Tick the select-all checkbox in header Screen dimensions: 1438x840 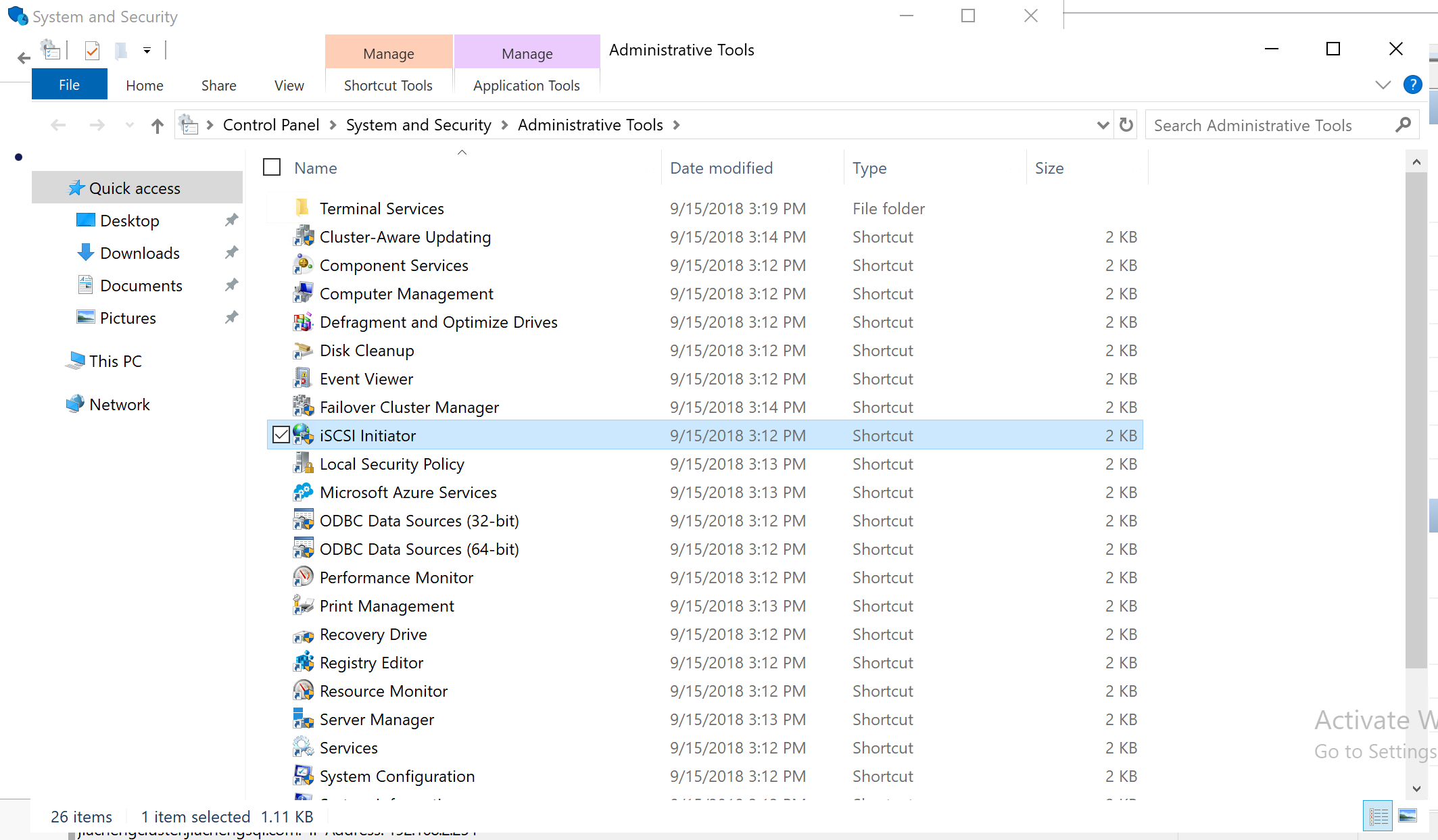click(x=272, y=168)
